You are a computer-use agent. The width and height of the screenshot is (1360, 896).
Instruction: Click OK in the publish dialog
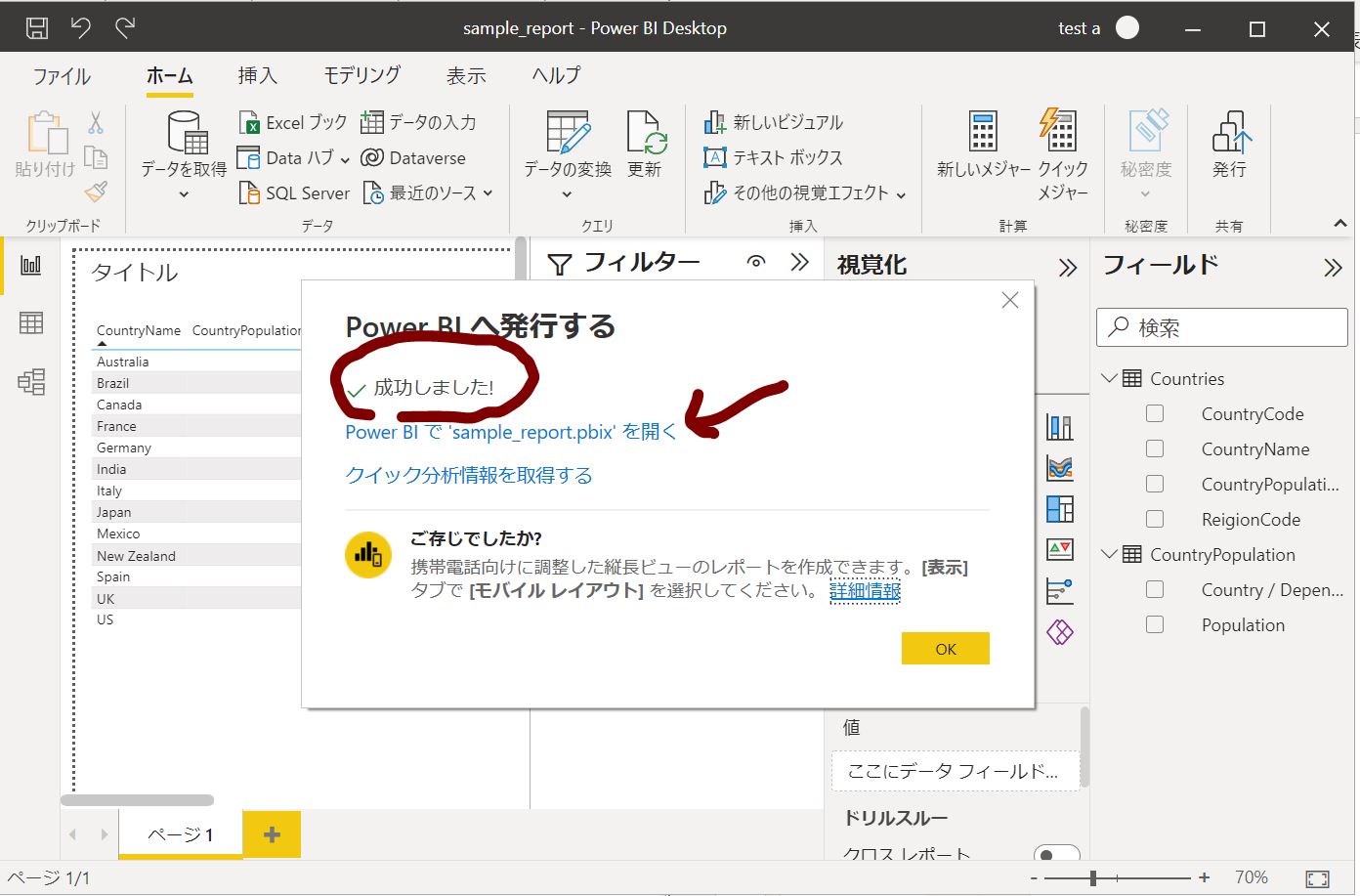pyautogui.click(x=946, y=649)
